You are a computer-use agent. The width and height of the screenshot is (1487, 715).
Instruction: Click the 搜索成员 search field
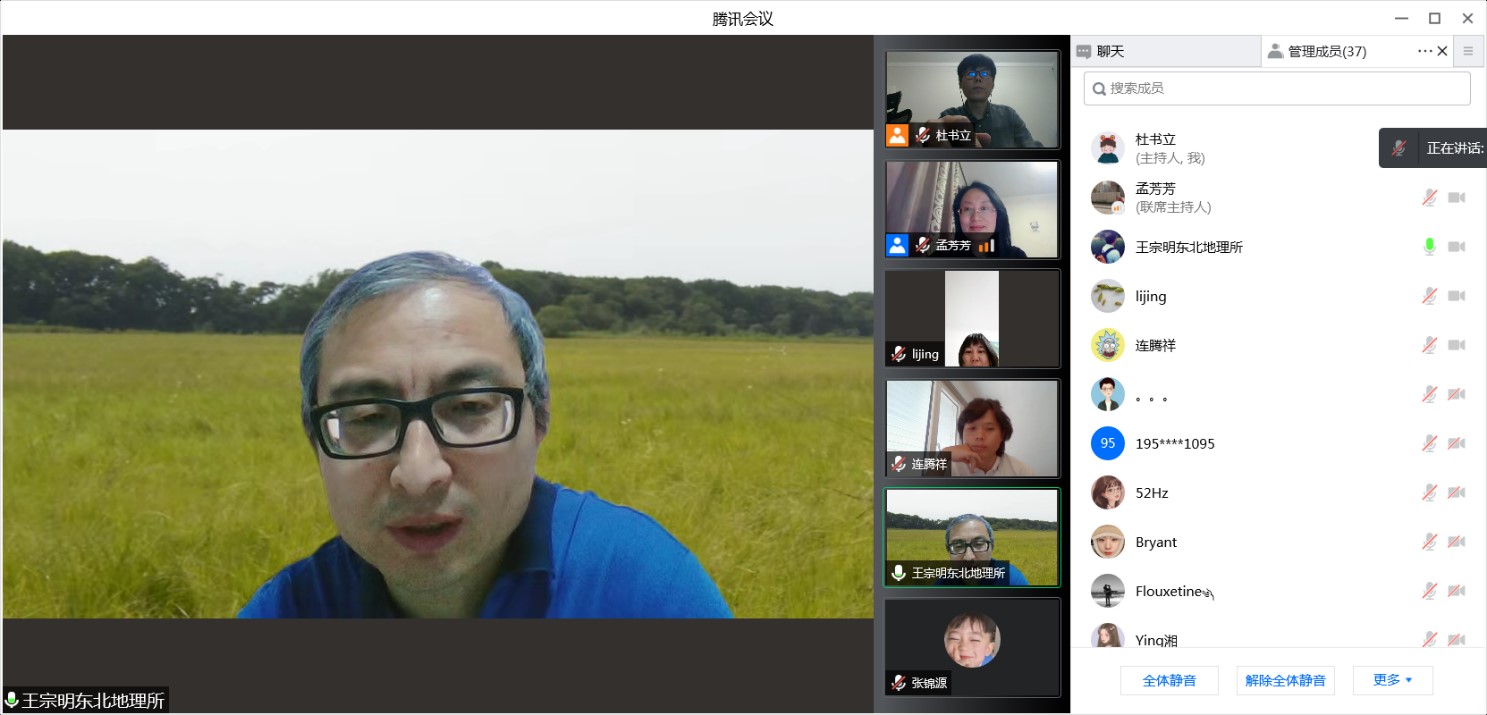coord(1277,88)
